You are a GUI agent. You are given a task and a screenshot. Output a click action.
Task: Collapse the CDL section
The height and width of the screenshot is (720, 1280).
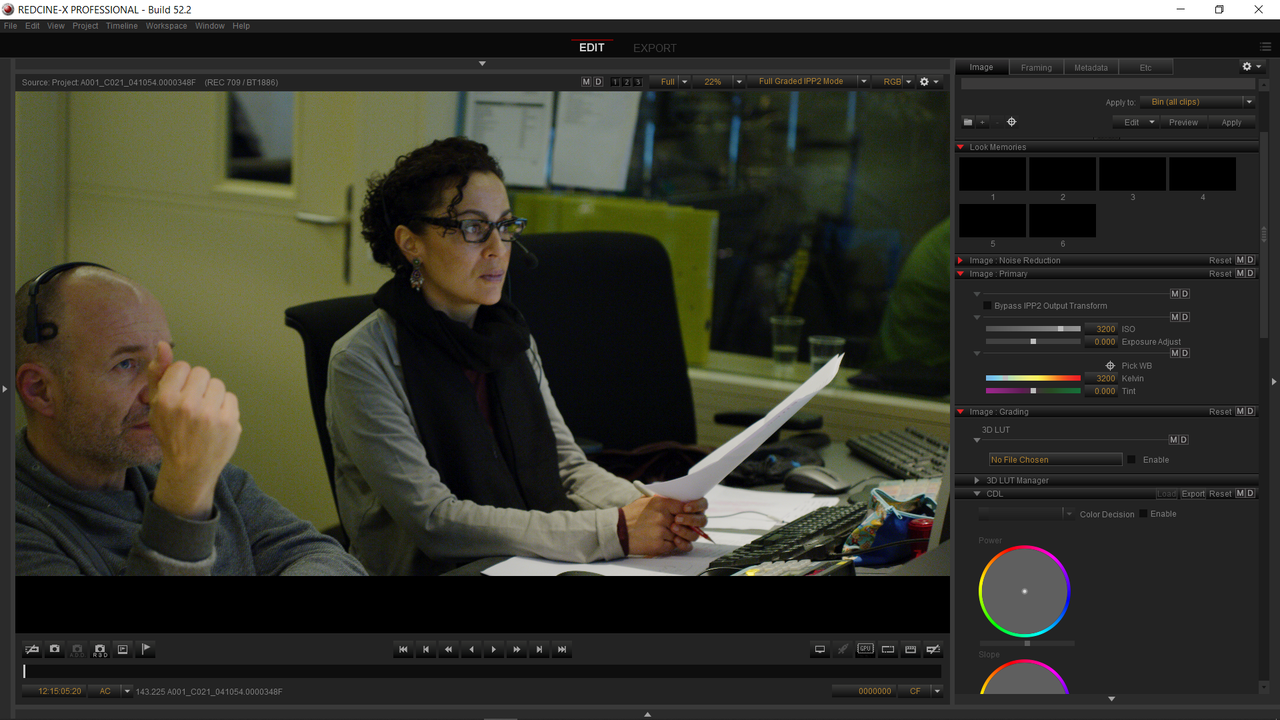[x=977, y=494]
